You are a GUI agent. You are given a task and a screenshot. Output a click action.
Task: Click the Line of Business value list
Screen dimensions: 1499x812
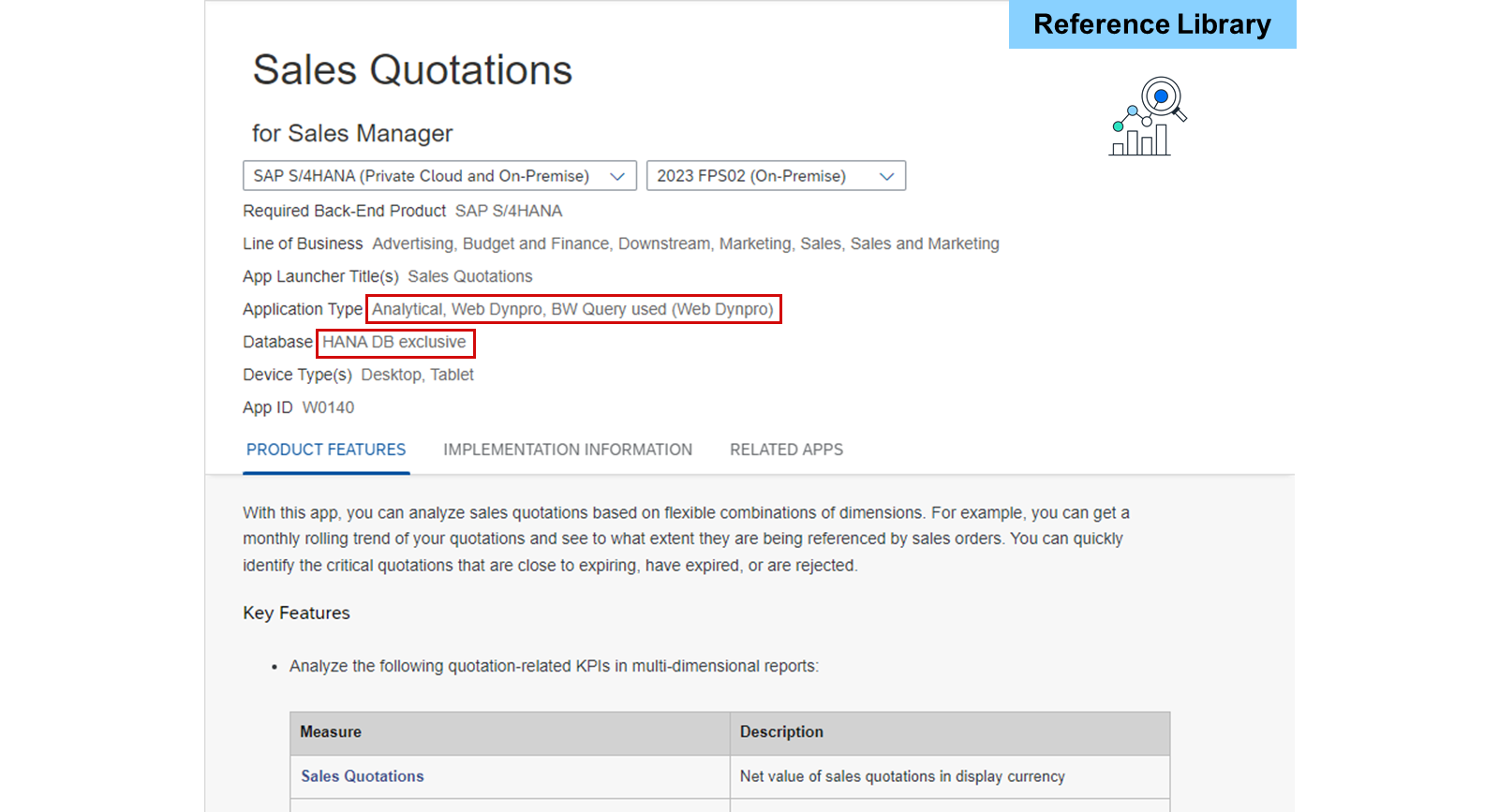(x=686, y=244)
